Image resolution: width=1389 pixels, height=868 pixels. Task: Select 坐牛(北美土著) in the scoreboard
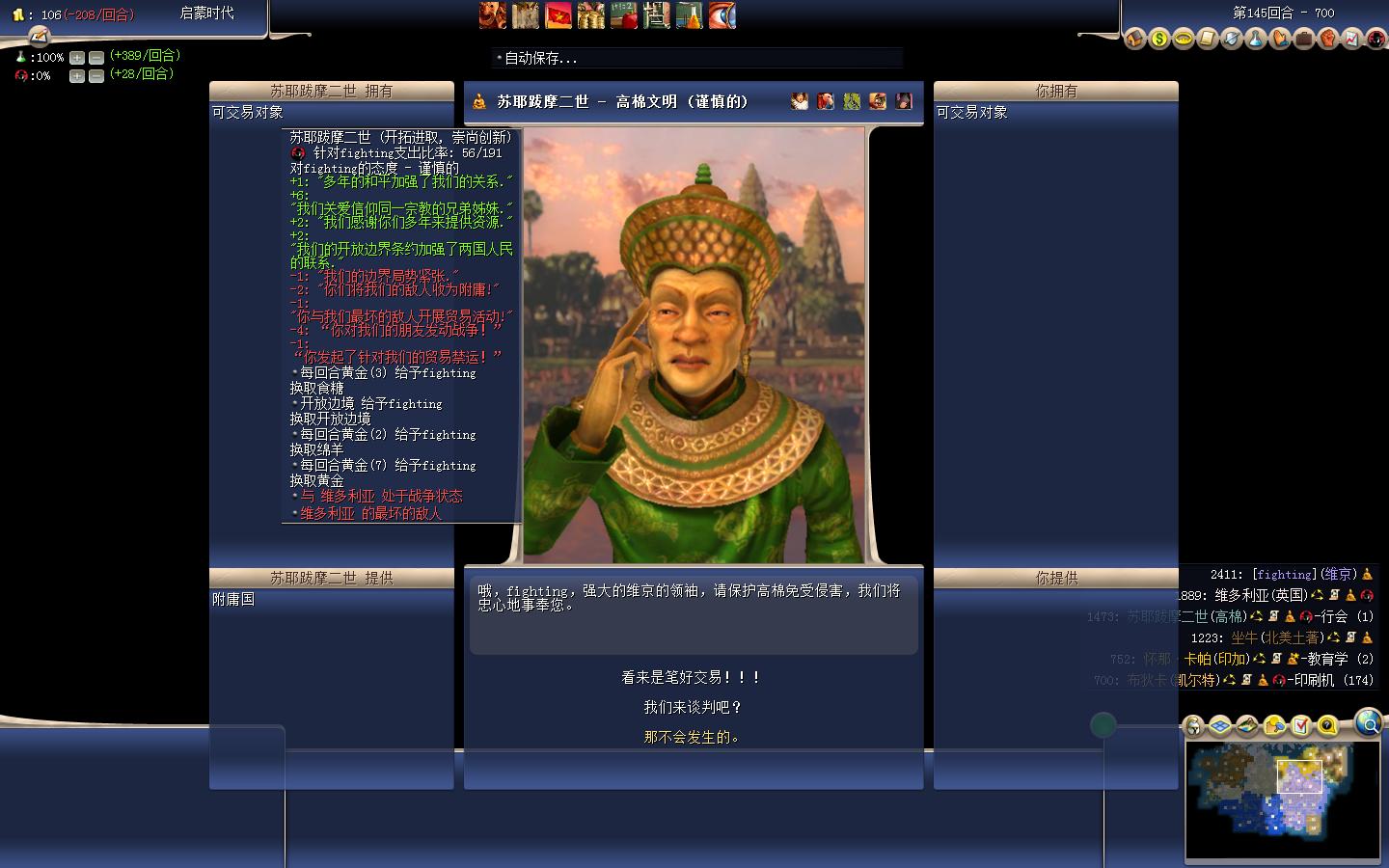click(x=1280, y=638)
